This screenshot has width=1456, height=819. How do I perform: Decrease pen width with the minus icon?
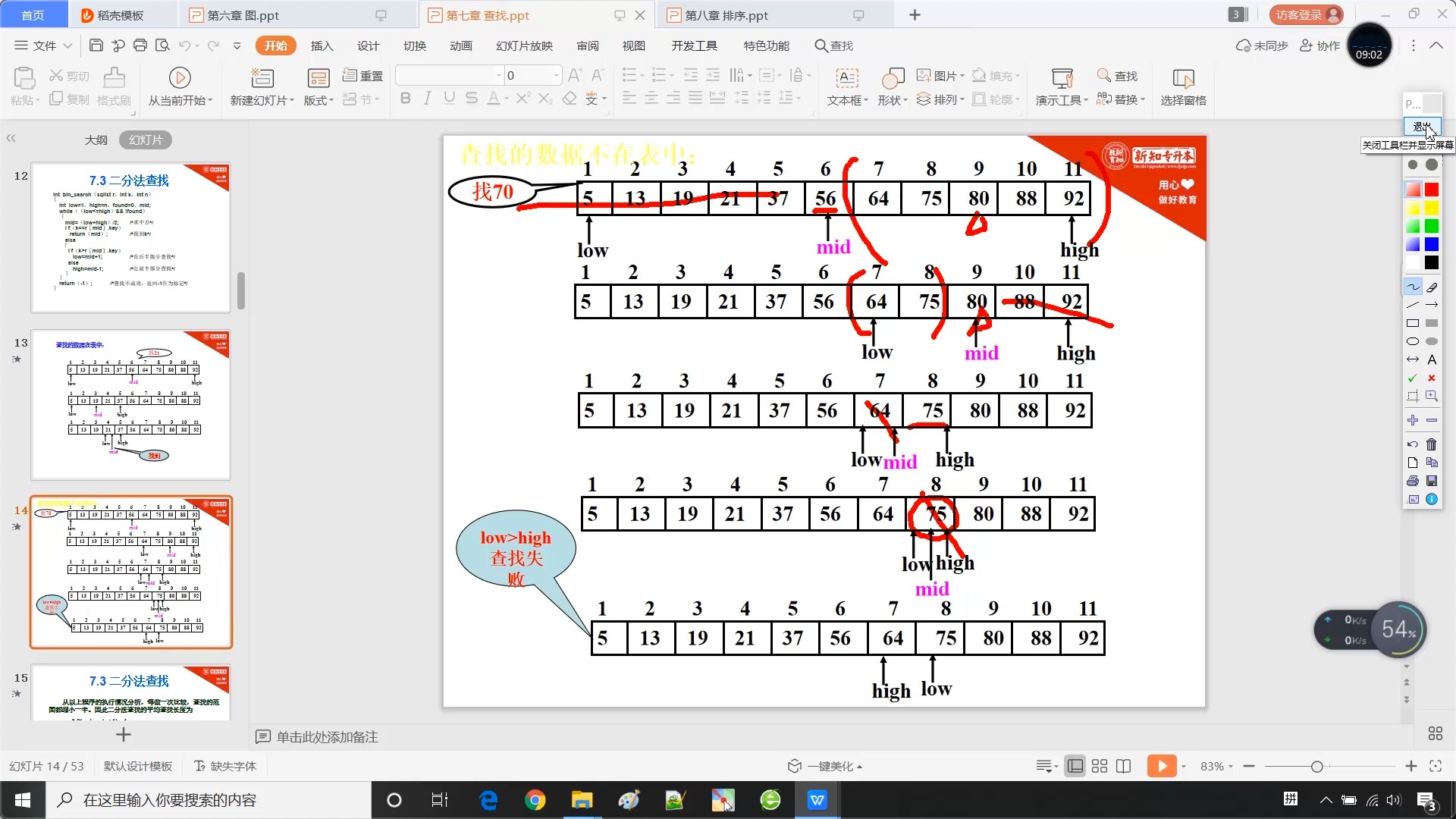click(x=1432, y=420)
